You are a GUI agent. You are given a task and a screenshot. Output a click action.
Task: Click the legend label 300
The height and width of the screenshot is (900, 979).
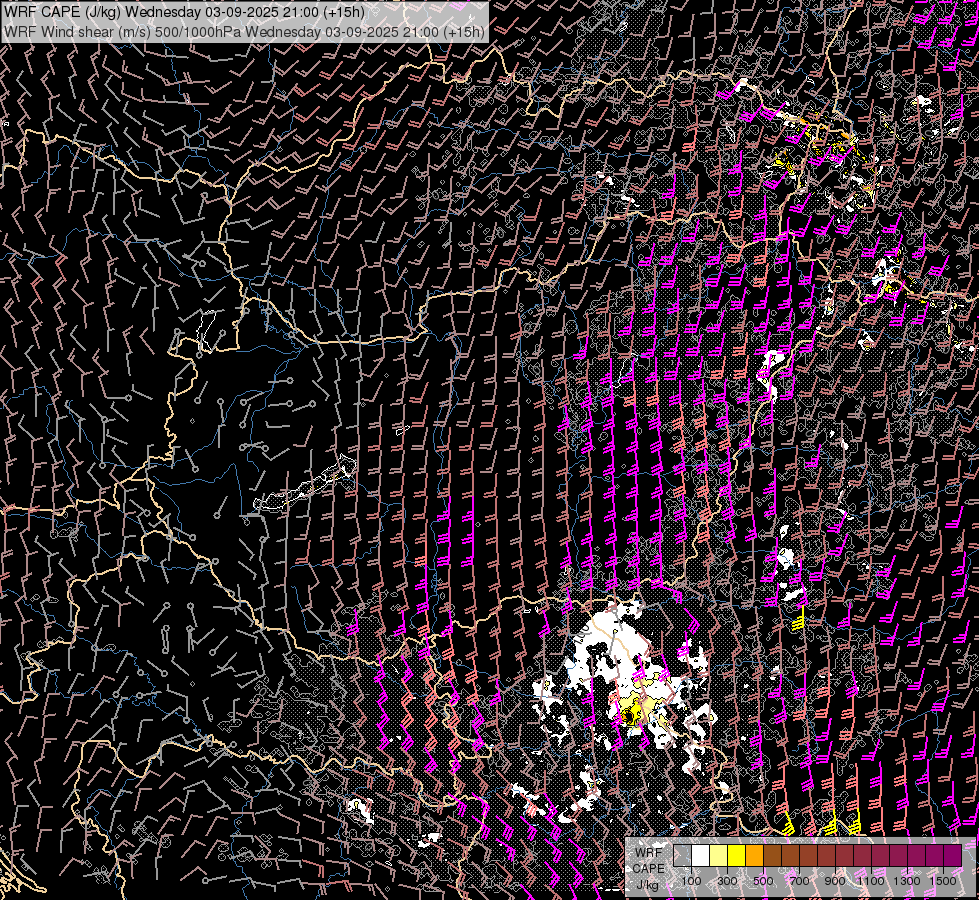point(727,881)
